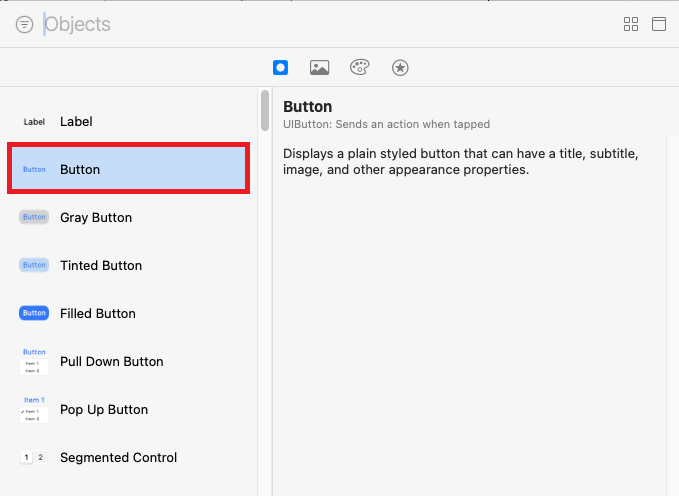Open the image Media library tab

pyautogui.click(x=320, y=68)
